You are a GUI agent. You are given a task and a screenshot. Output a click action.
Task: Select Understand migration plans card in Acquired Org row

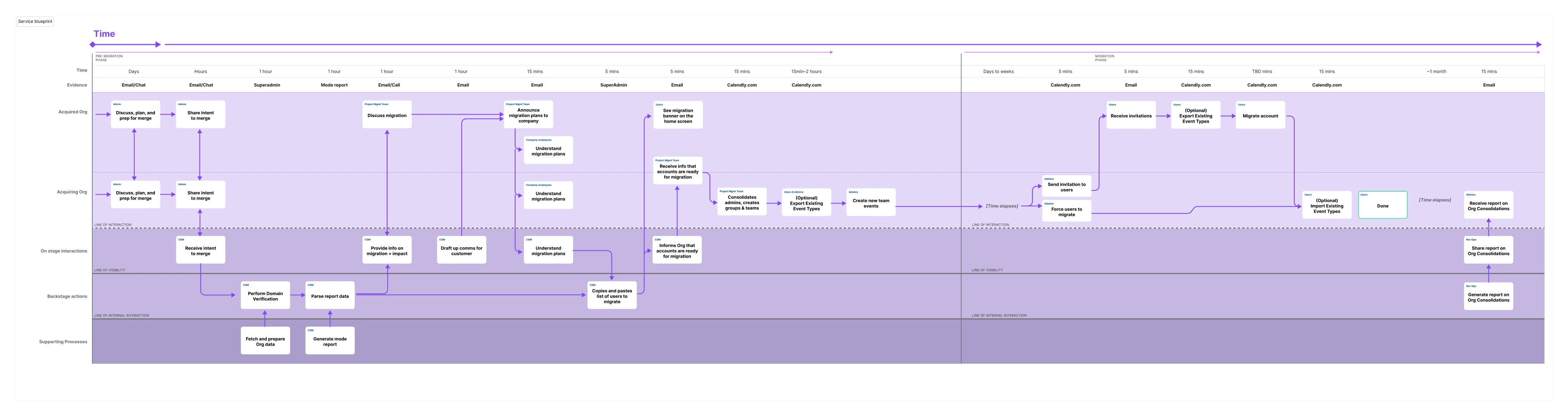click(x=548, y=150)
